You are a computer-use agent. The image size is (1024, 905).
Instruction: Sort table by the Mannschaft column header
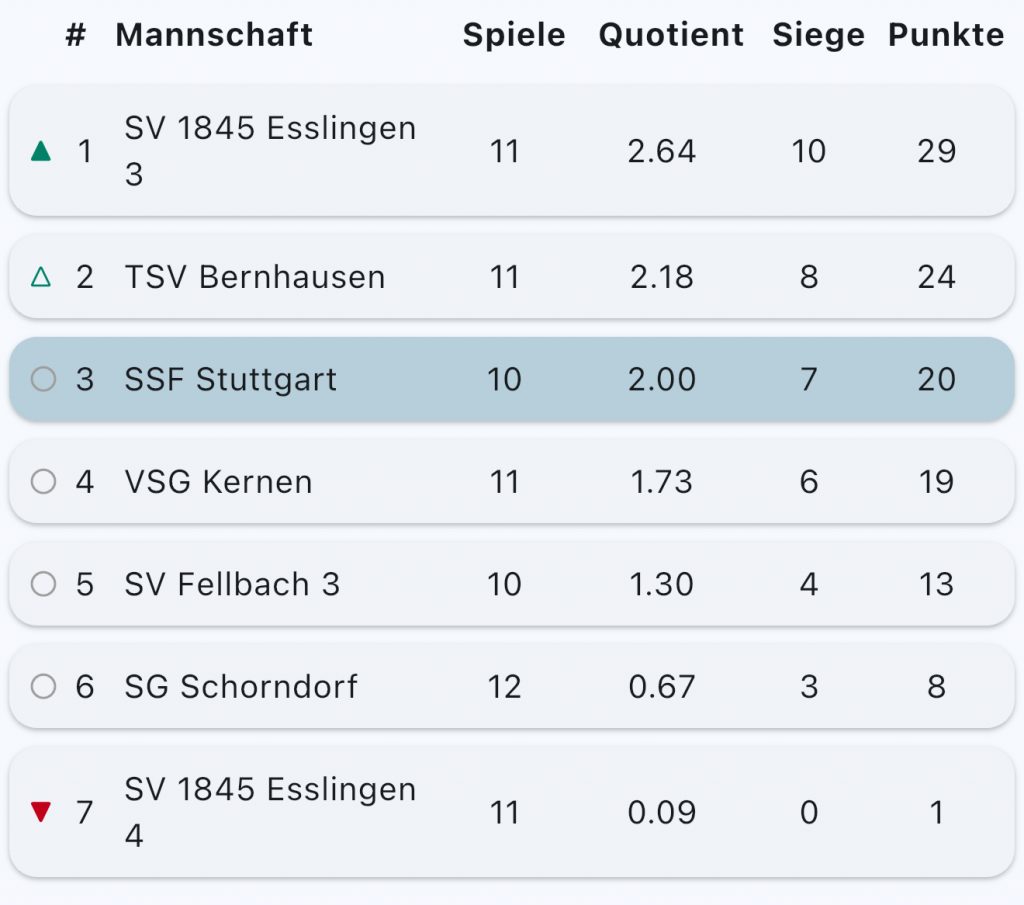pos(214,35)
